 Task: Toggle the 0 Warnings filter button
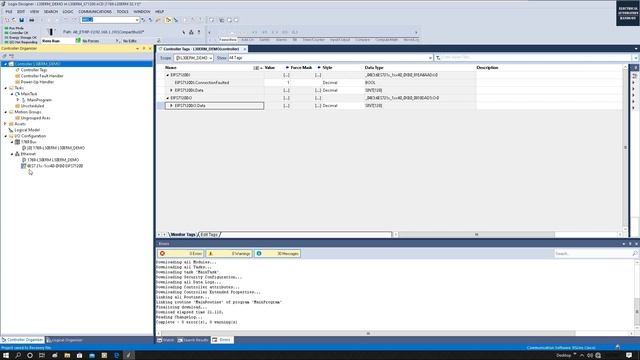[229, 253]
